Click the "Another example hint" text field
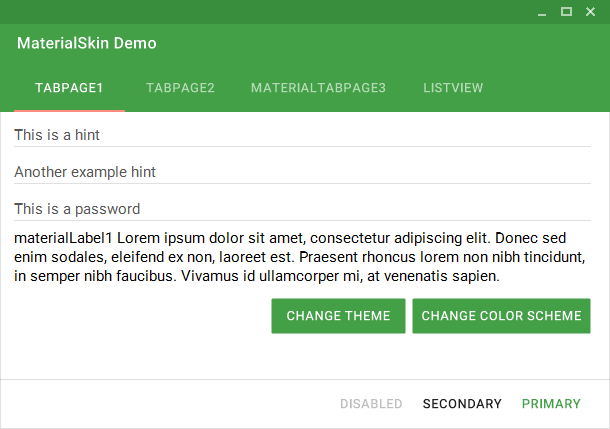 pyautogui.click(x=302, y=172)
